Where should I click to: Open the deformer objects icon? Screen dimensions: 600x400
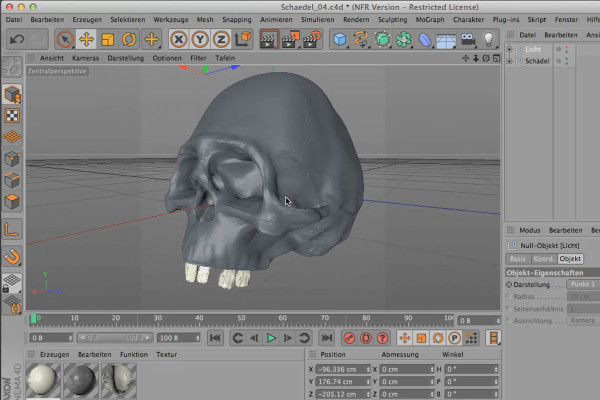(x=425, y=39)
